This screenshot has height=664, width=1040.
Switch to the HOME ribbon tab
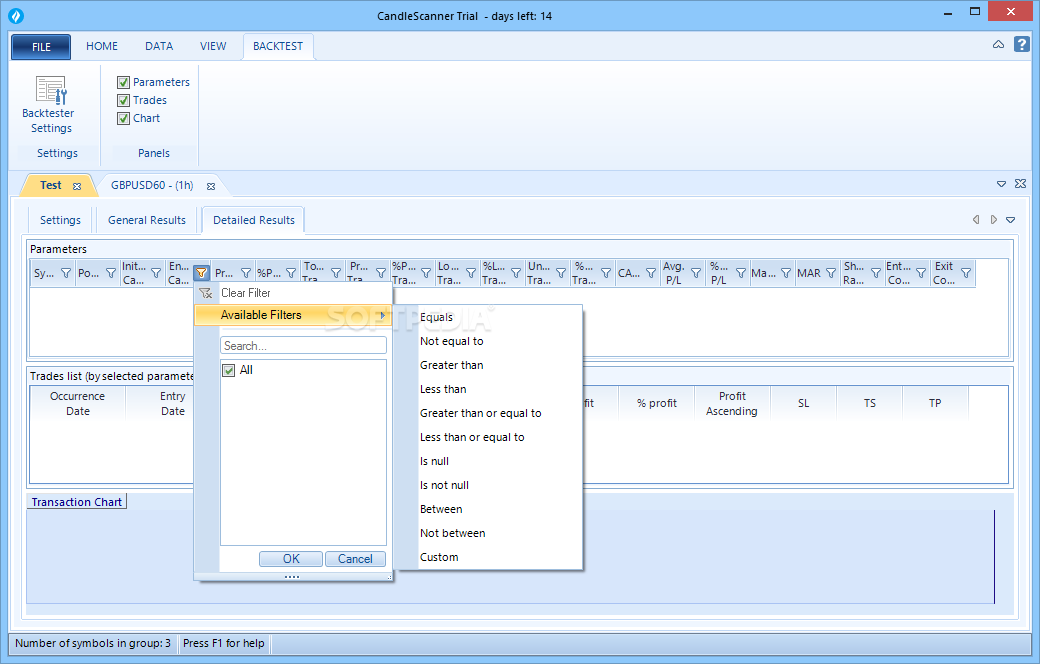[102, 46]
